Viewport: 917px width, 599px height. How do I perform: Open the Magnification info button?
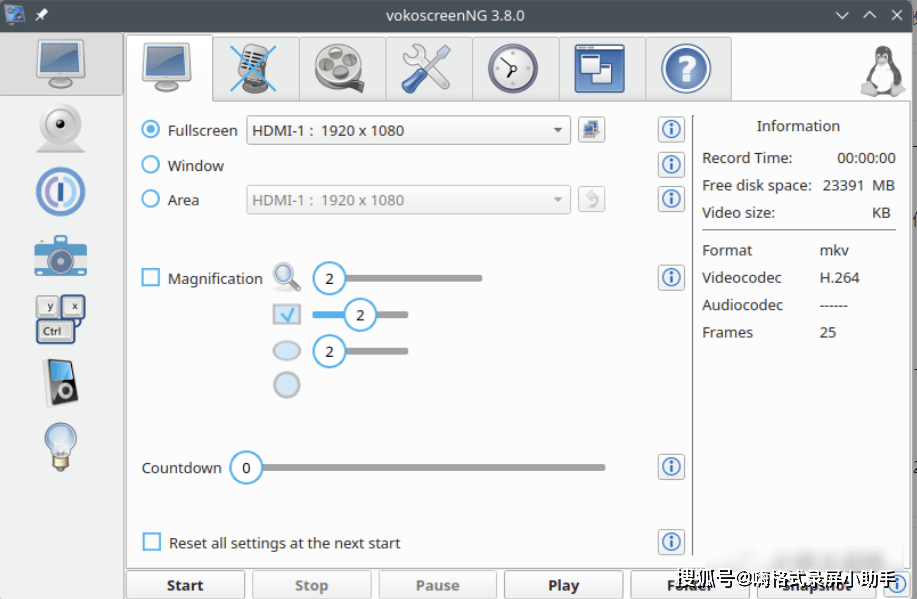coord(671,277)
